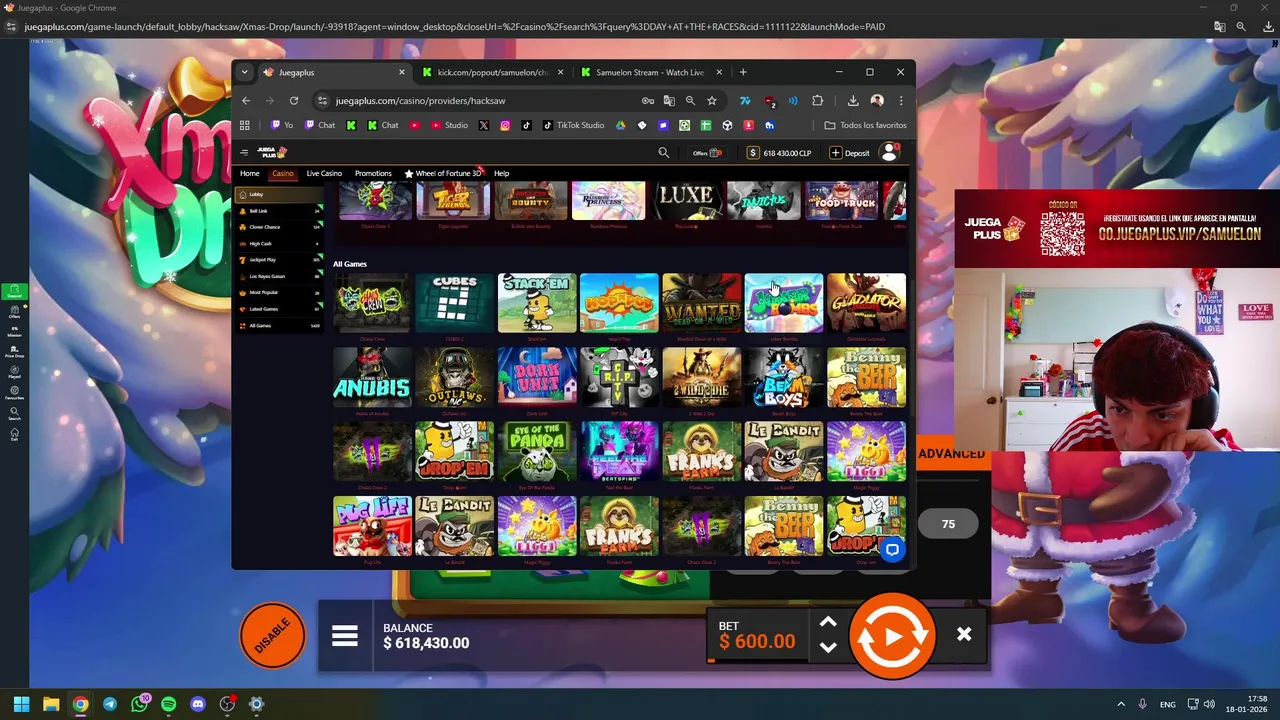Open the Hand of Anubis game thumbnail

click(372, 377)
